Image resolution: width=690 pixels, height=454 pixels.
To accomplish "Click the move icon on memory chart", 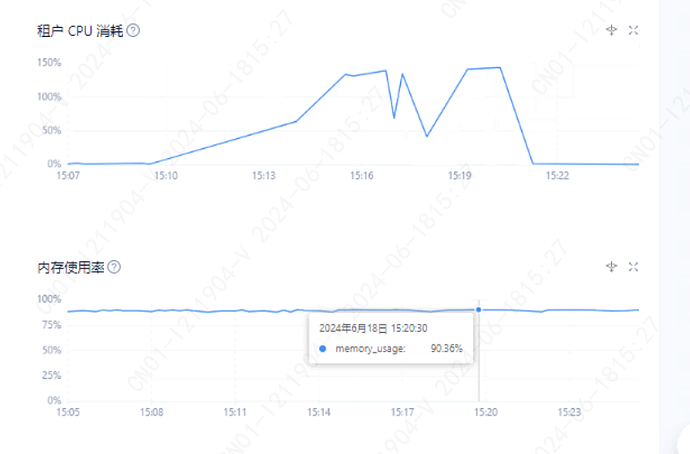I will 611,267.
